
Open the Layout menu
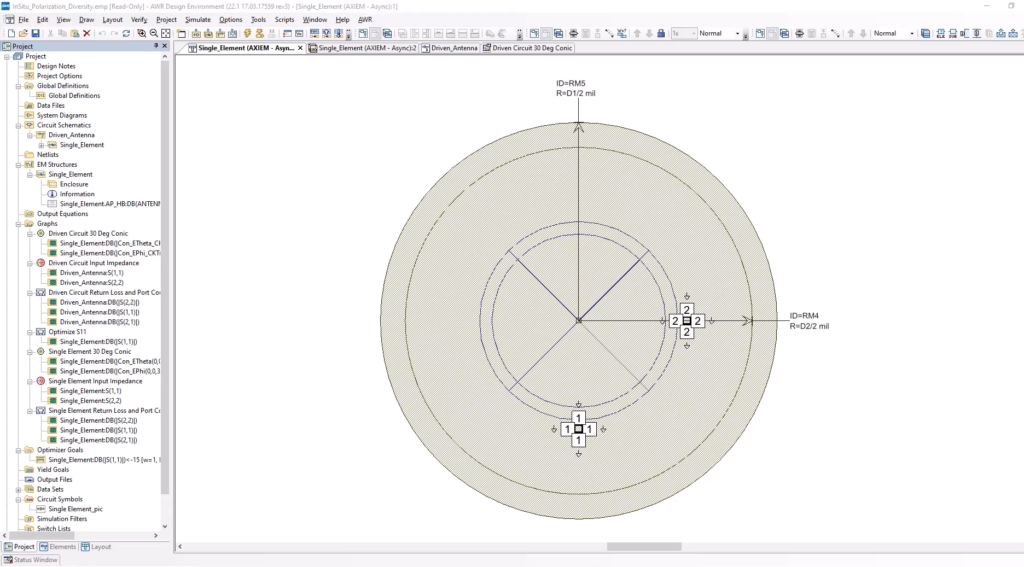[112, 20]
